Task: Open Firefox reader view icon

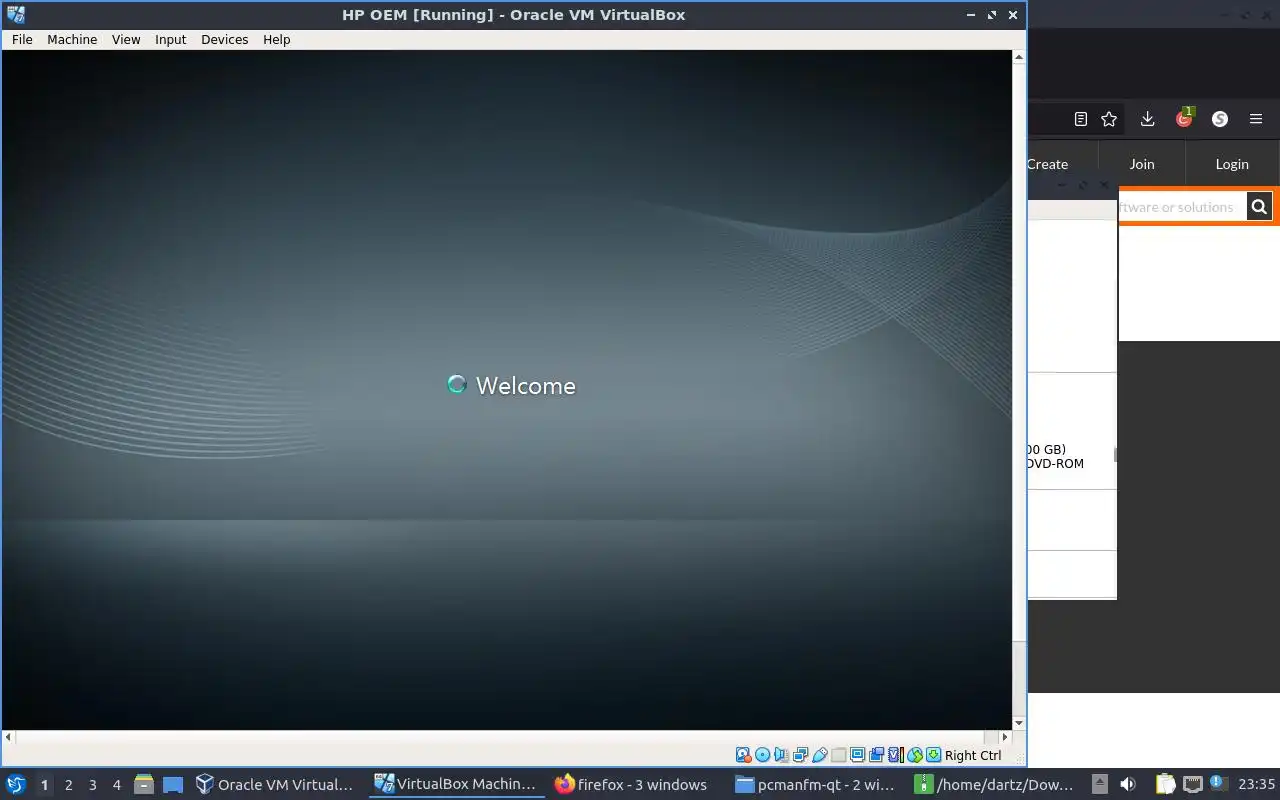Action: coord(1081,119)
